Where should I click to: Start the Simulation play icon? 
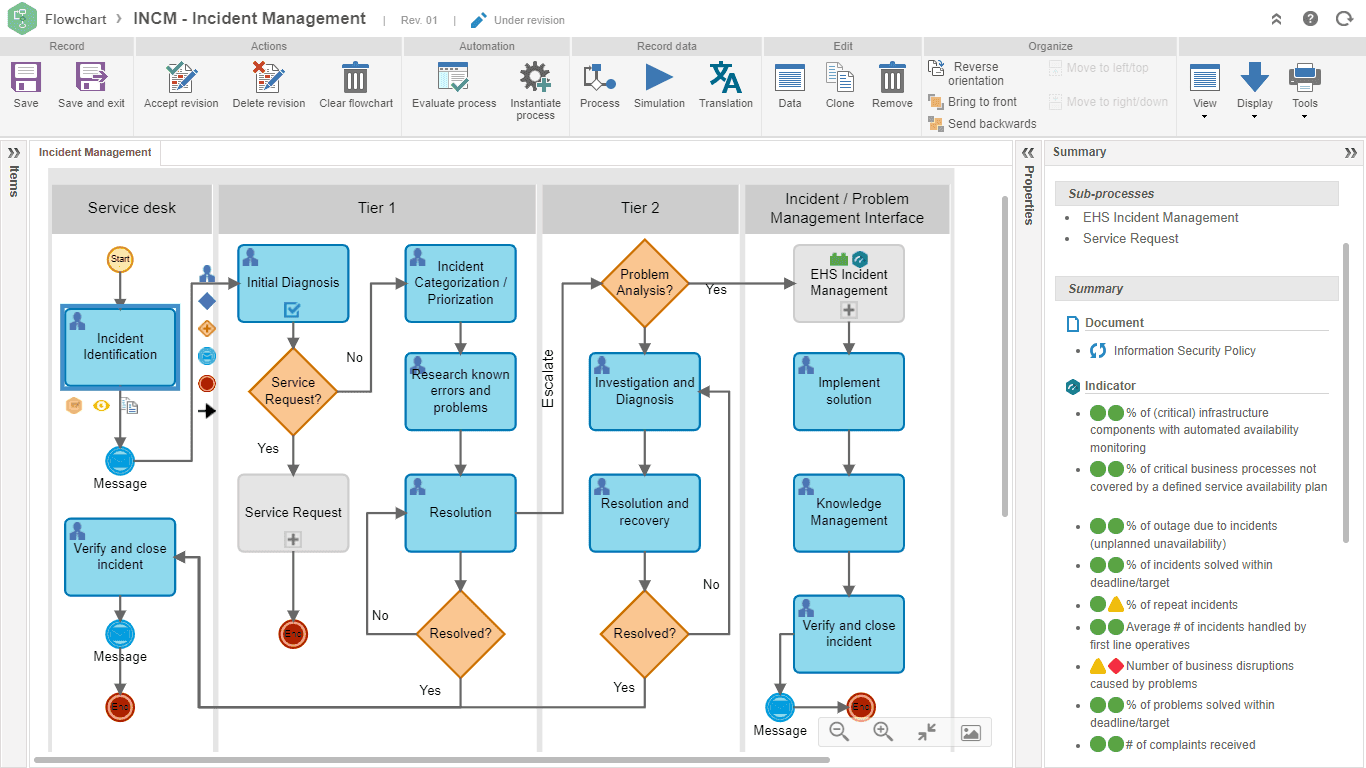(659, 78)
